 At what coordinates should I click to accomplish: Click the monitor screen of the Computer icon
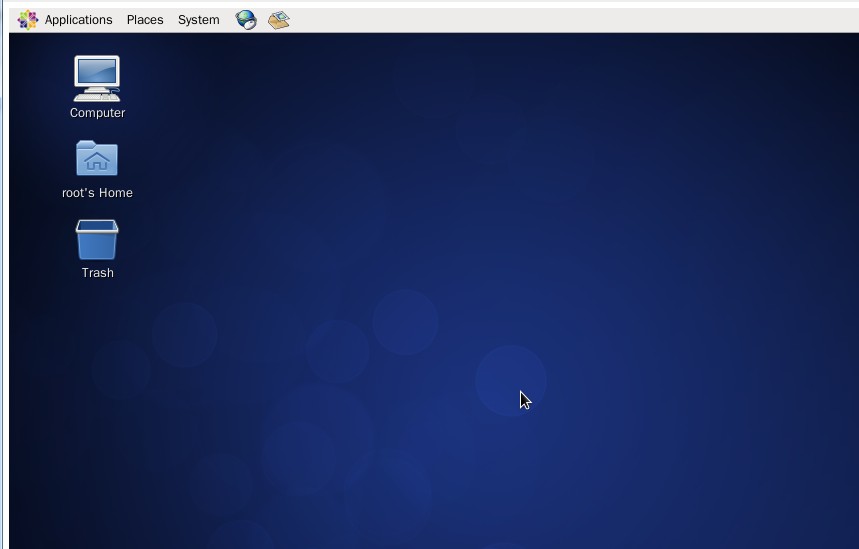(97, 72)
